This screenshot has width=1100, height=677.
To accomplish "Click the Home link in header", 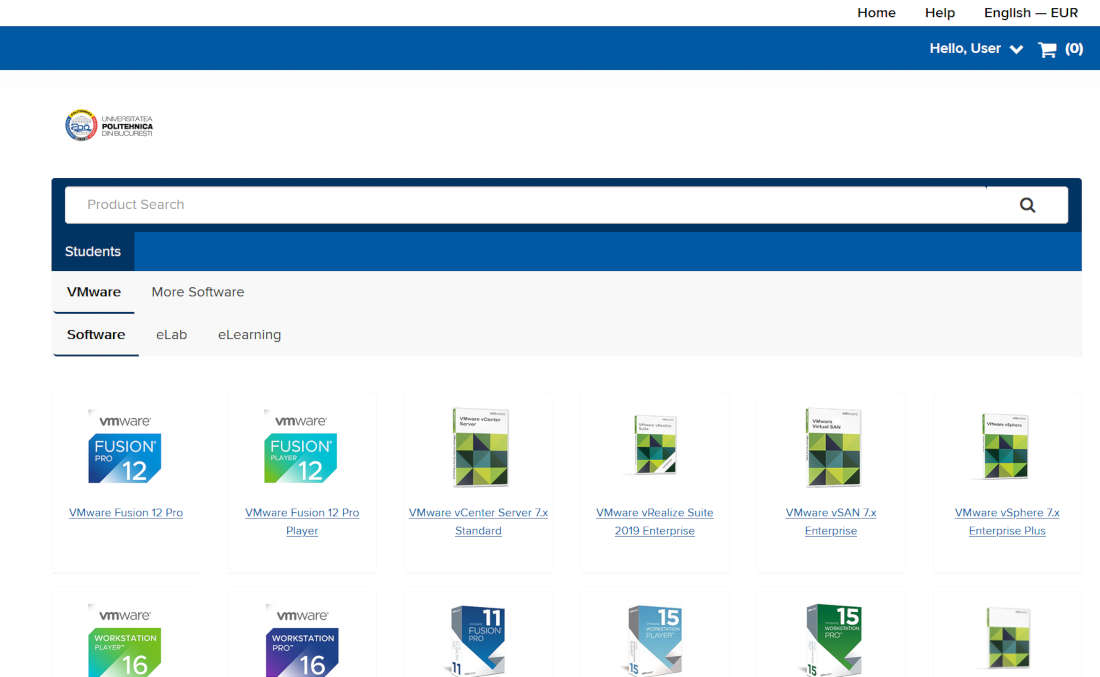I will pyautogui.click(x=876, y=13).
